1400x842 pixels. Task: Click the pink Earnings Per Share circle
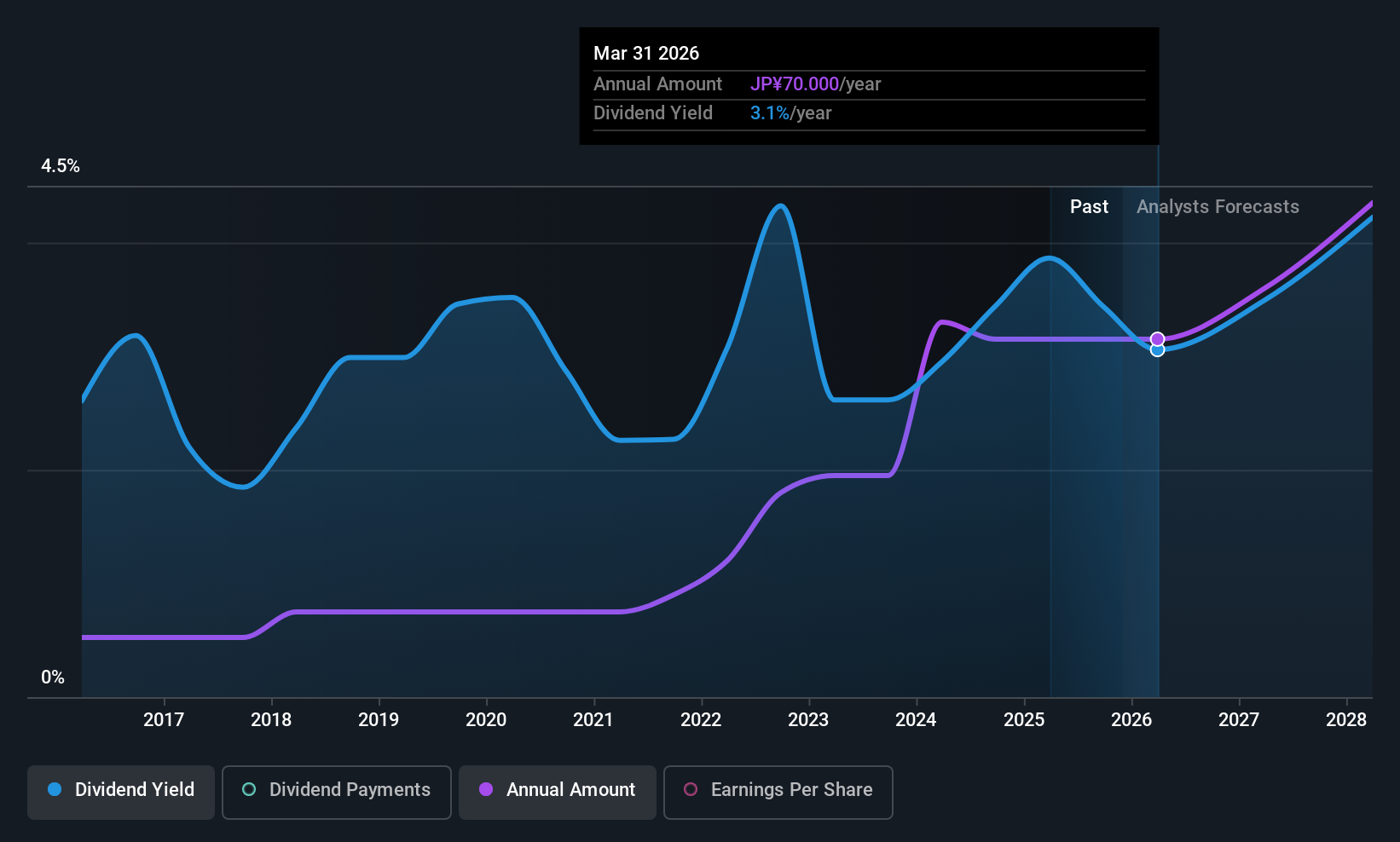click(691, 790)
